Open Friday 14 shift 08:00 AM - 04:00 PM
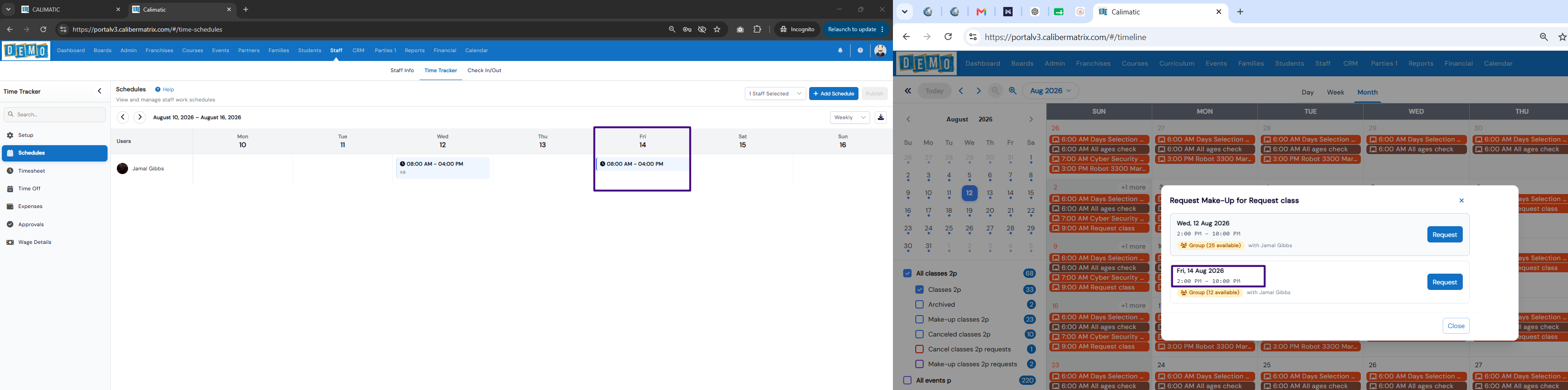This screenshot has height=390, width=1568. point(642,164)
